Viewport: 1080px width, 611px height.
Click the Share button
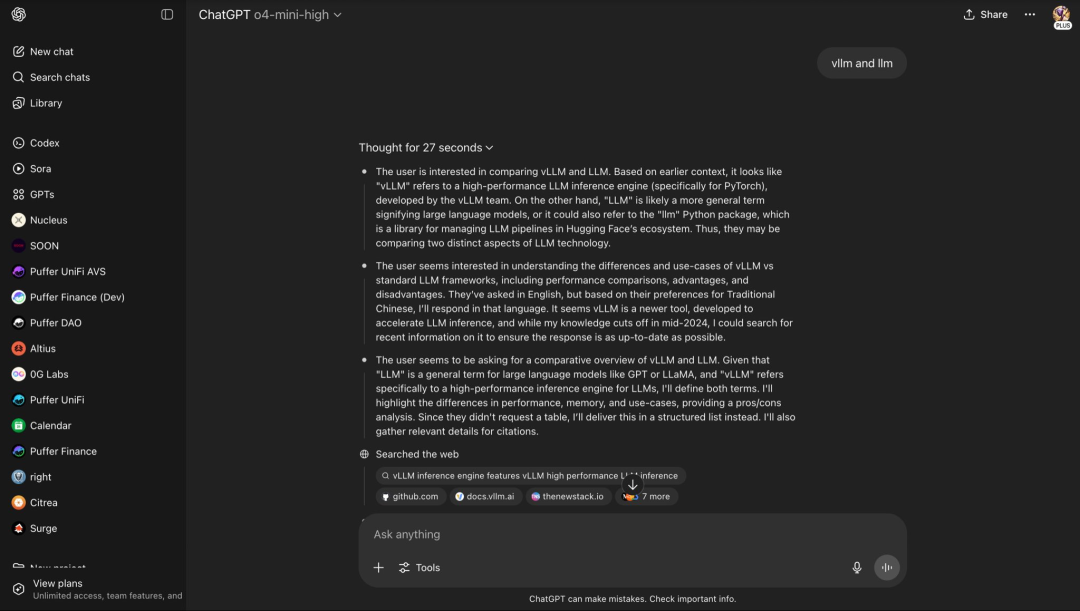pos(986,14)
